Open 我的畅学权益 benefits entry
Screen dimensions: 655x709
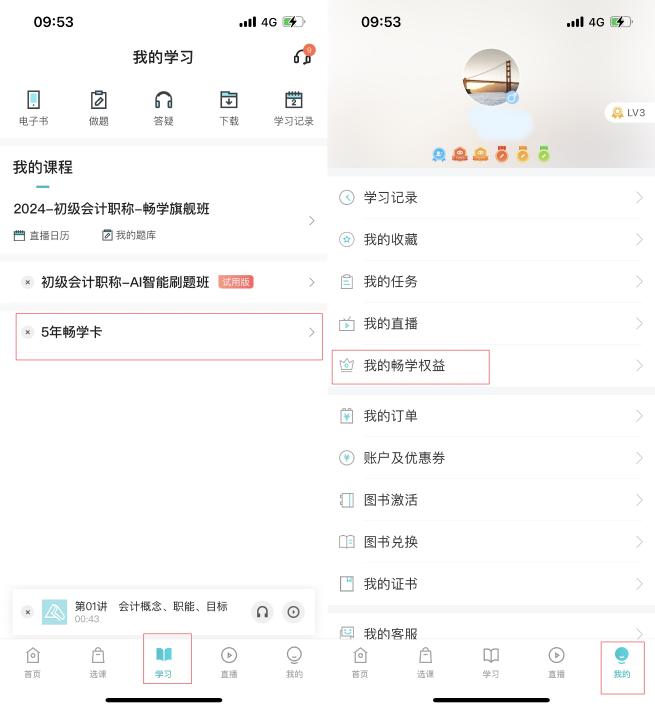click(x=491, y=365)
